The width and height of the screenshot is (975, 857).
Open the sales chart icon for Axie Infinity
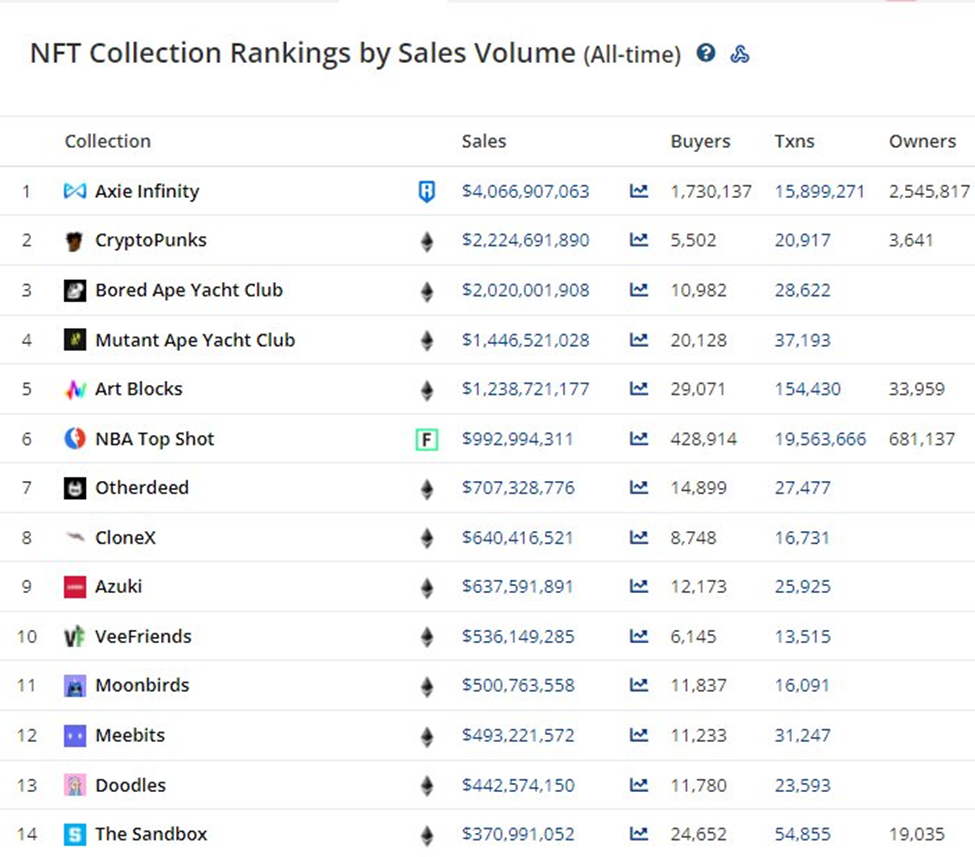tap(639, 191)
